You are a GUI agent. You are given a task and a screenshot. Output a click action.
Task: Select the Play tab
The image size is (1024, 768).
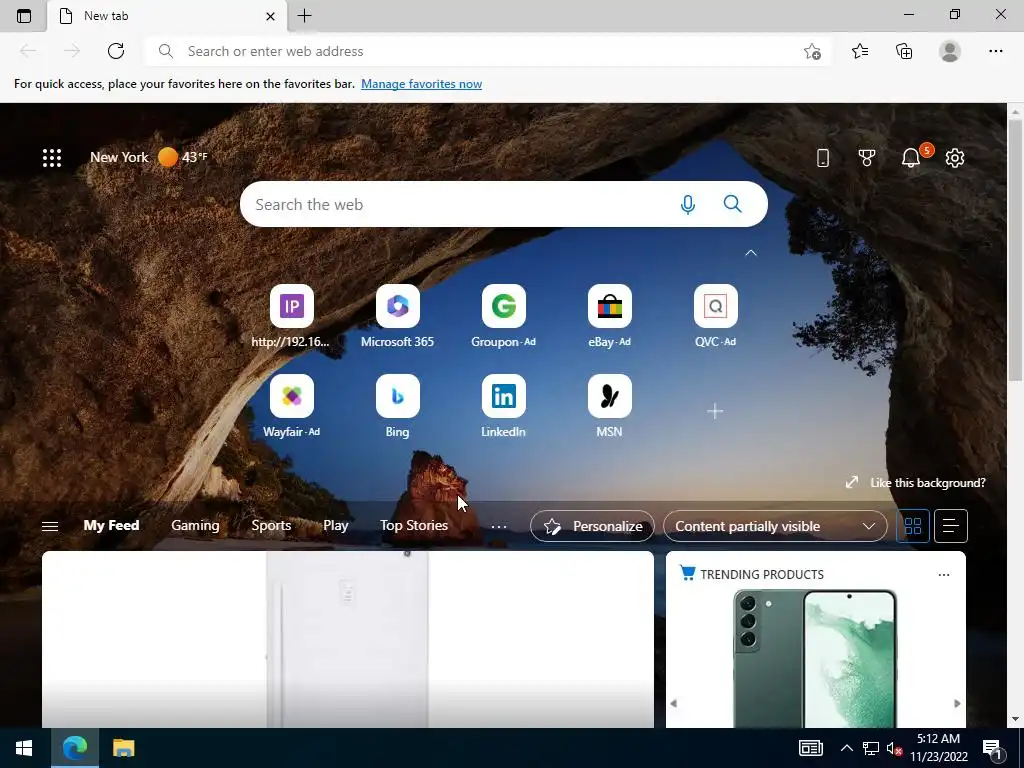336,525
